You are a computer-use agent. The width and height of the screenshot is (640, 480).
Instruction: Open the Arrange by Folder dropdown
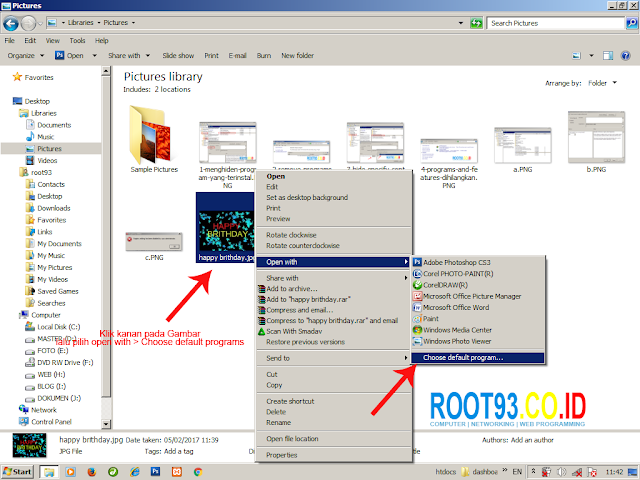point(602,83)
